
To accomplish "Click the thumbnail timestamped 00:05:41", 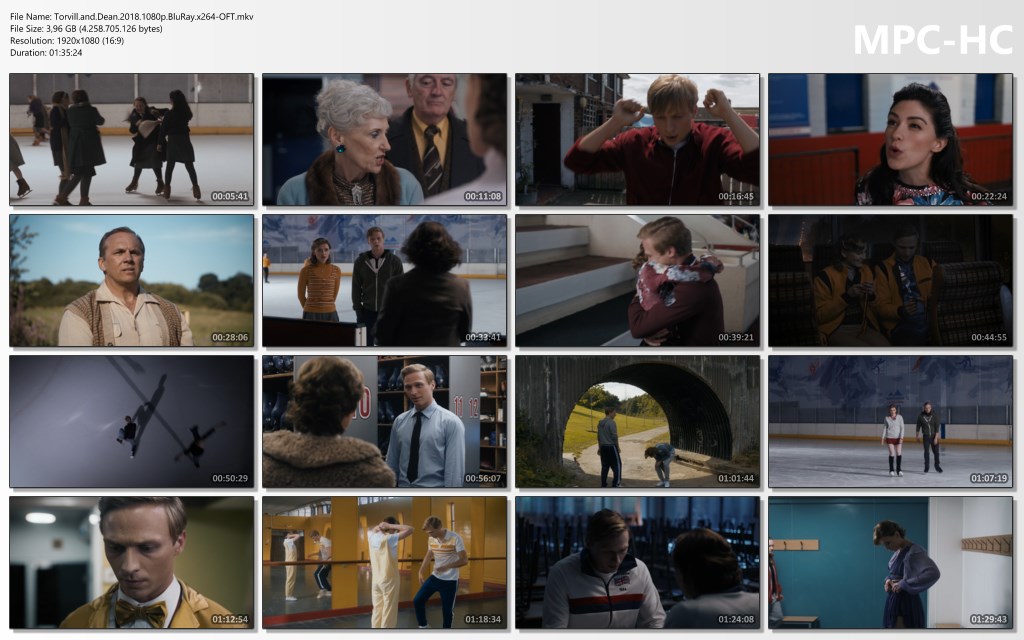I will (132, 139).
